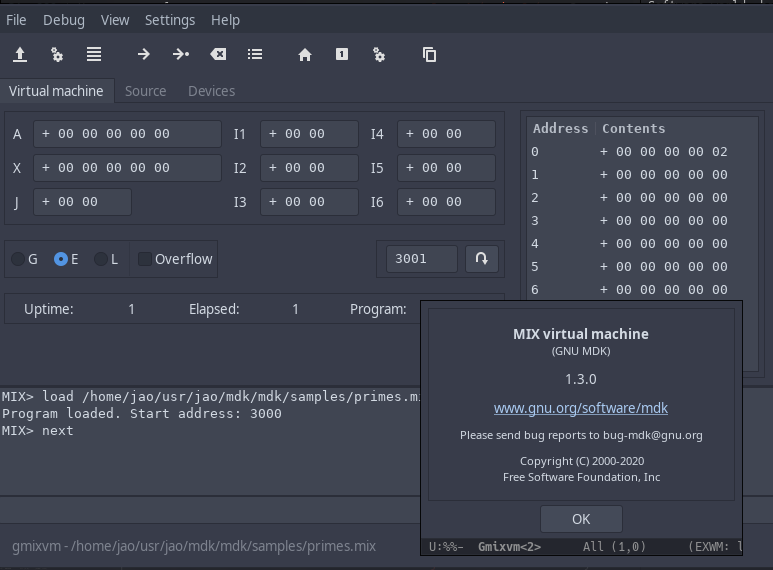Click the load file upload icon
This screenshot has width=773, height=570.
tap(20, 54)
